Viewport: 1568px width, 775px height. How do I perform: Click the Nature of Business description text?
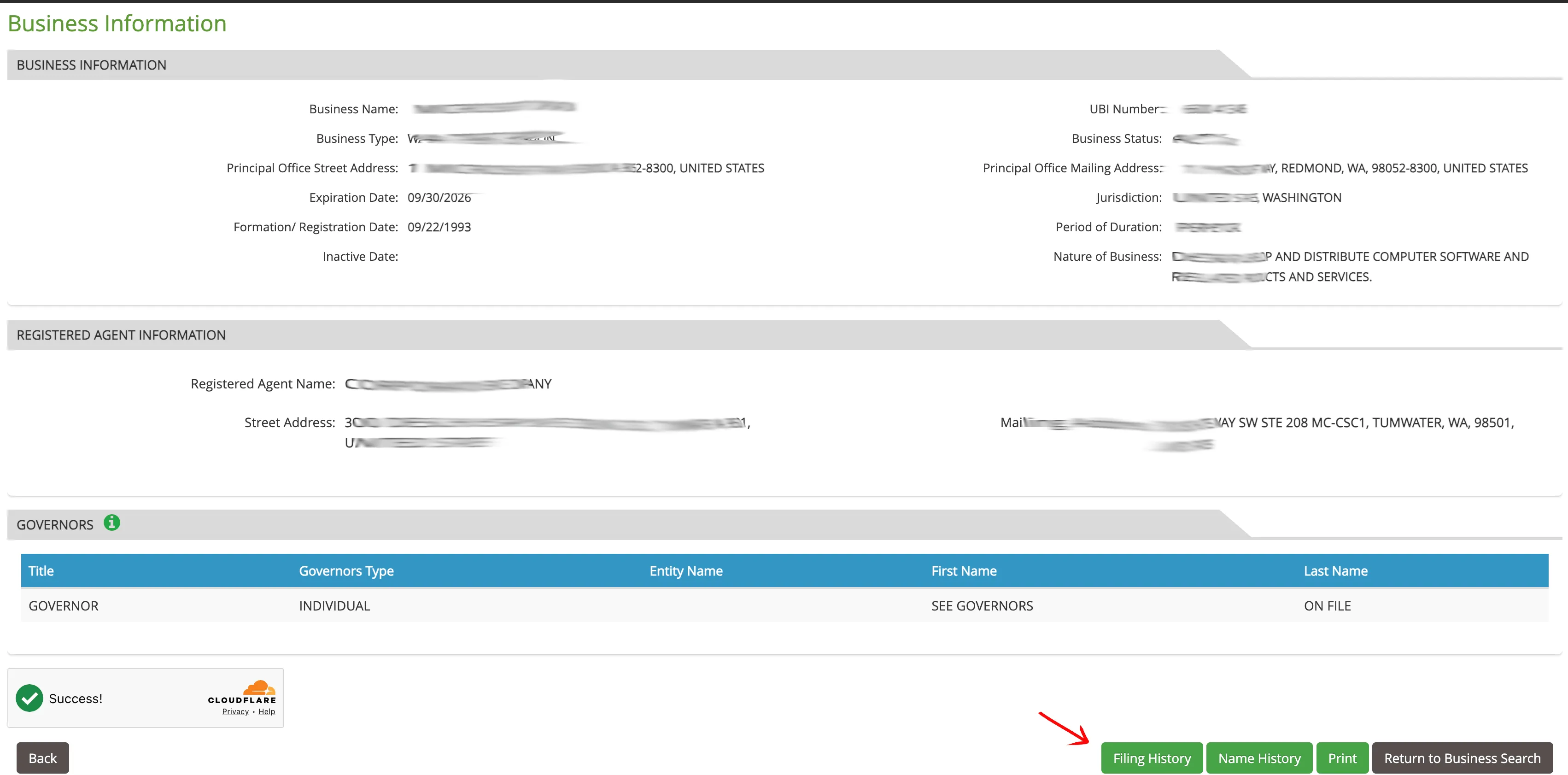pos(1350,267)
